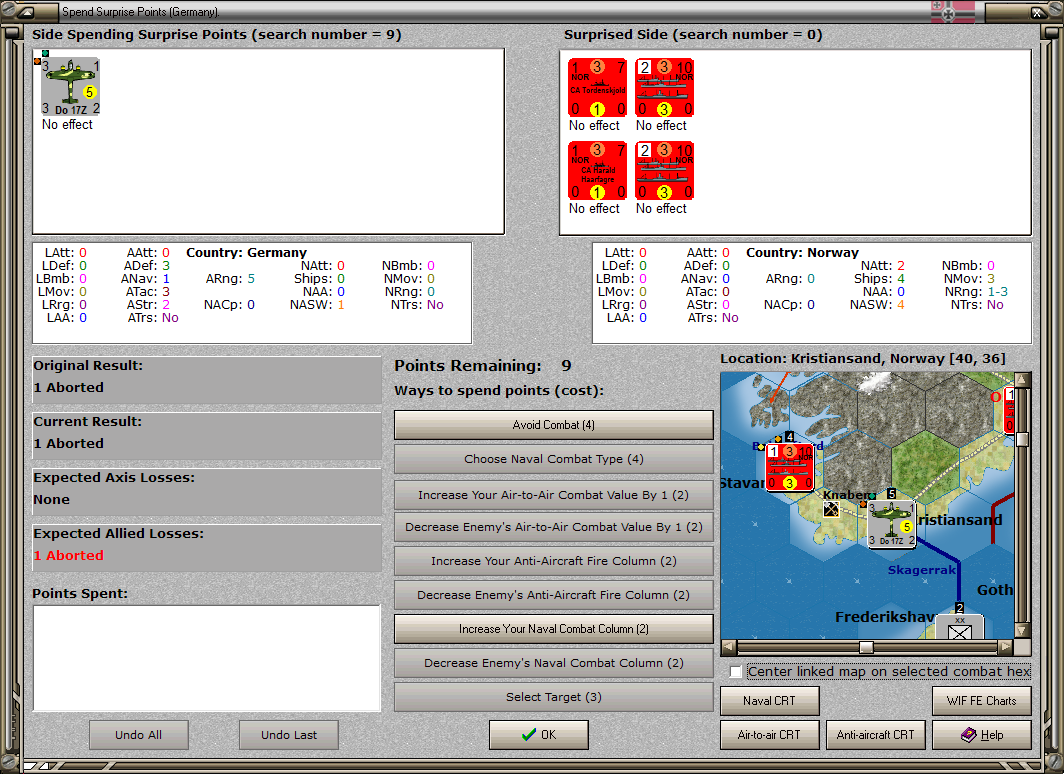Select the CA Harald Haarfagre ship counter

pyautogui.click(x=597, y=170)
